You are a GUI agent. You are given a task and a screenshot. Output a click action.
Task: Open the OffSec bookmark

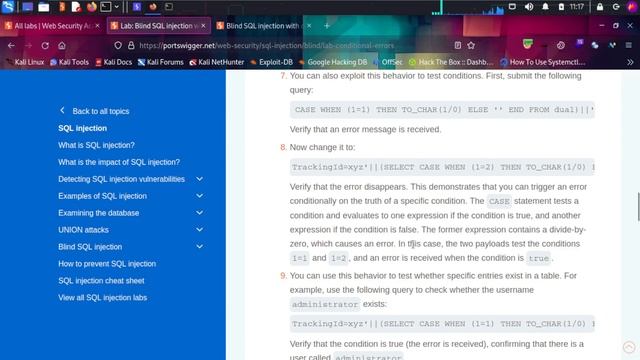click(388, 62)
